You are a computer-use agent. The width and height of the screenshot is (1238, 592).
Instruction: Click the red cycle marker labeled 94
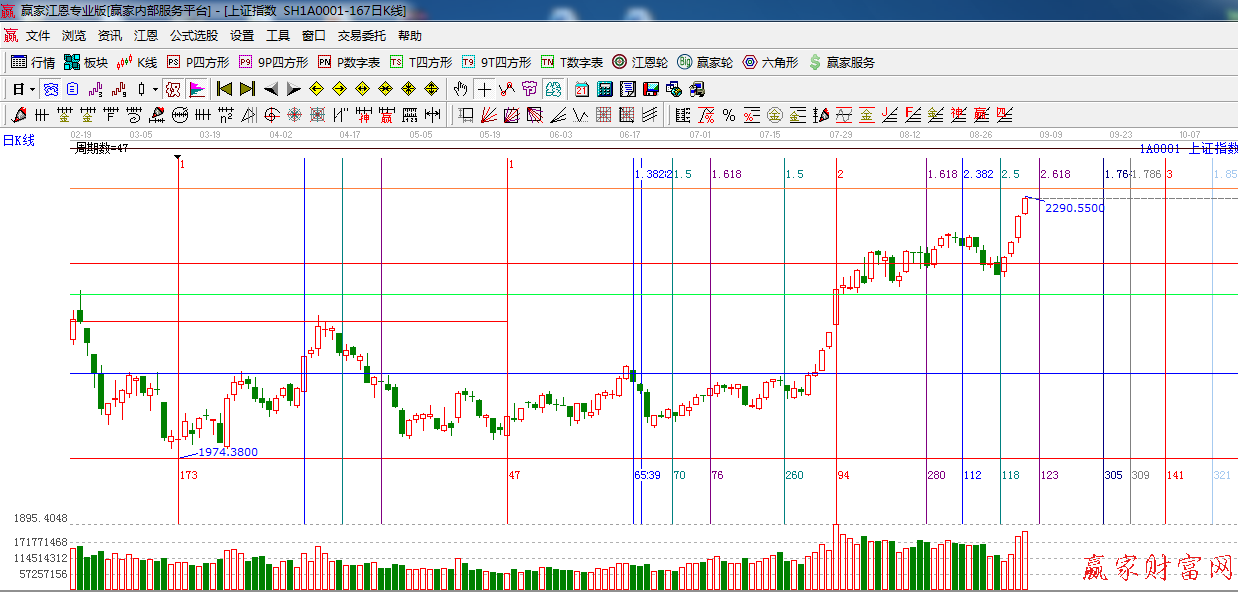(843, 475)
